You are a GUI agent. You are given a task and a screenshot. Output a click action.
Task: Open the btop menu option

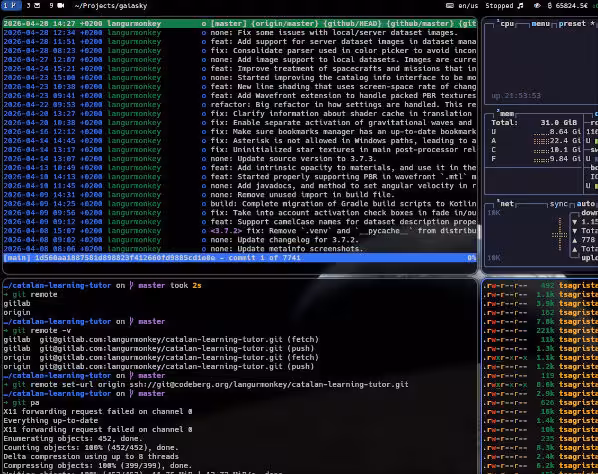(x=540, y=24)
